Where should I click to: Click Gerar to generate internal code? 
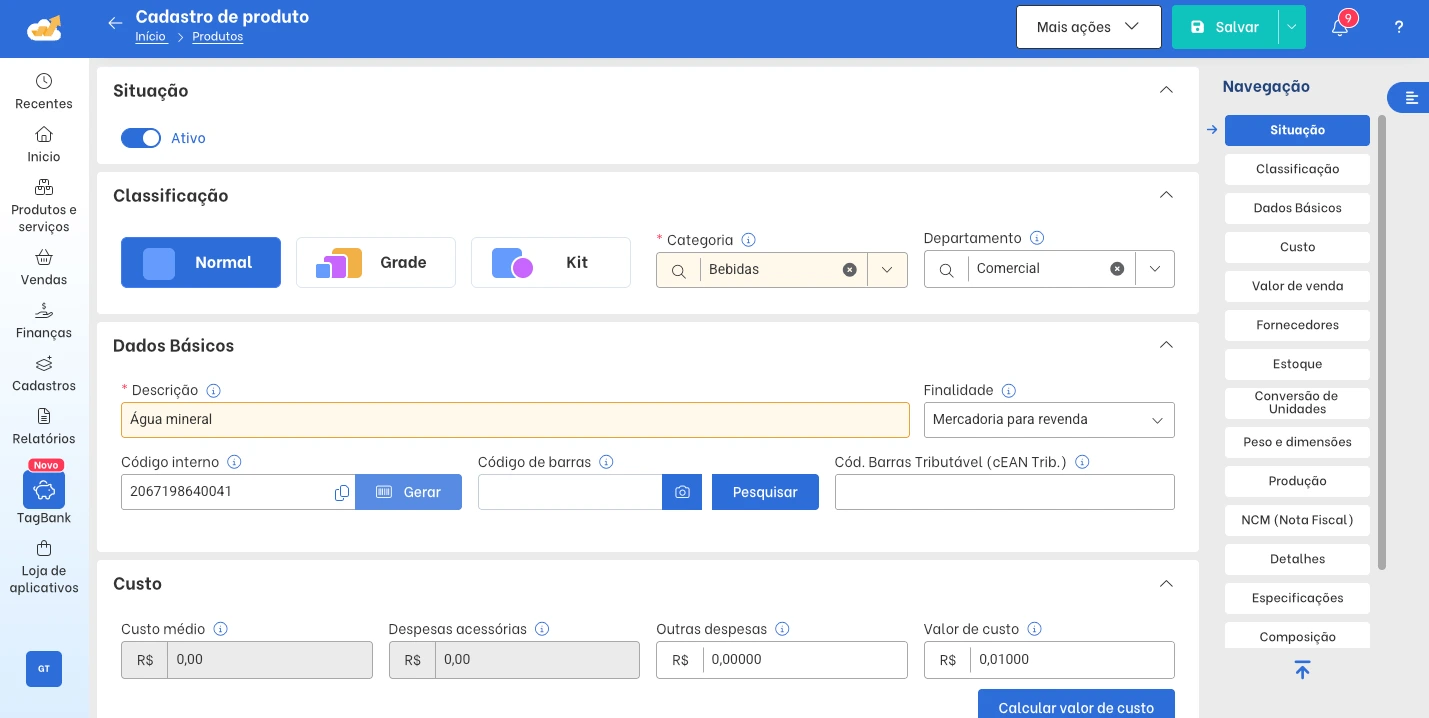[x=409, y=492]
